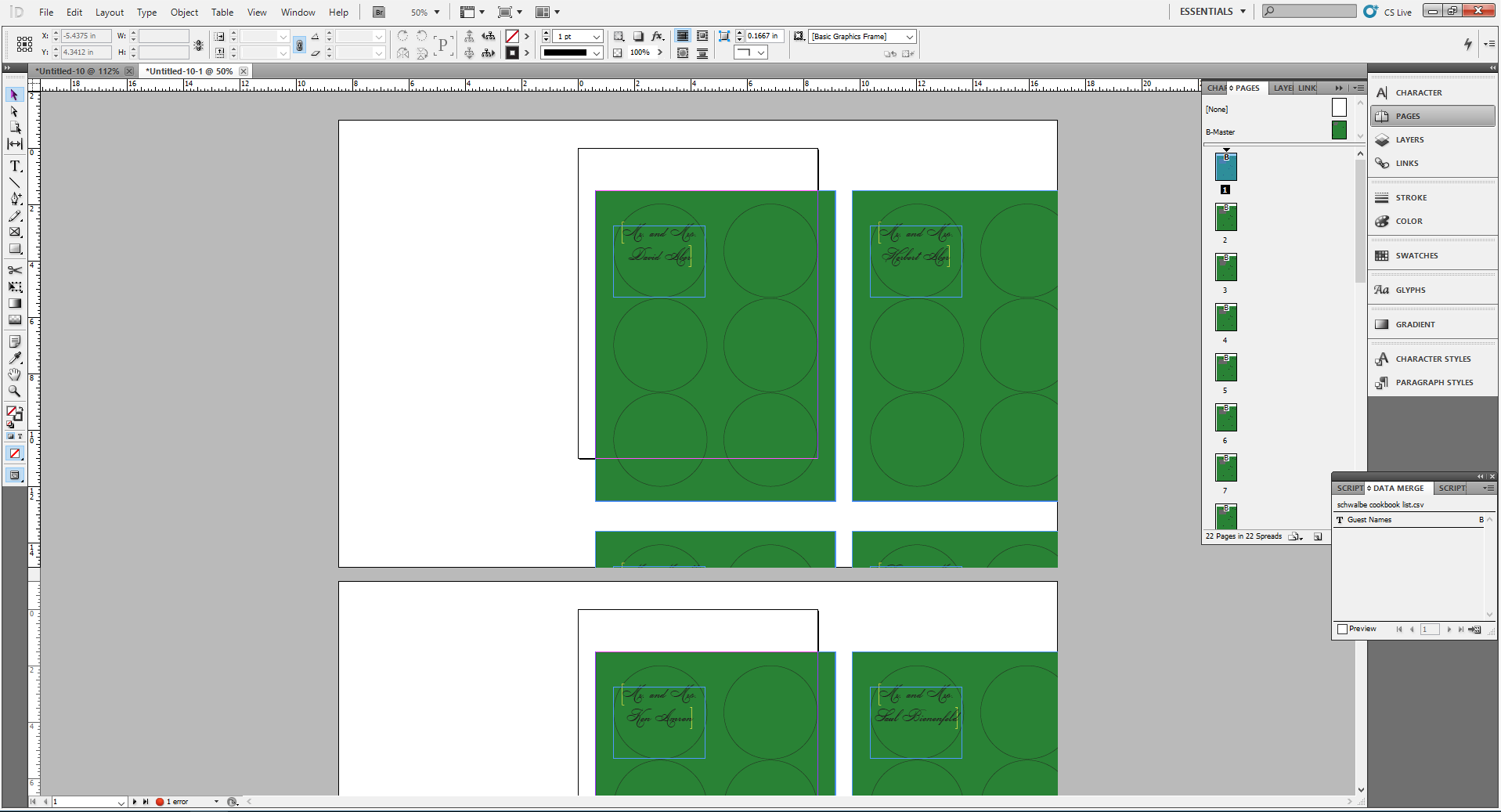
Task: Select the Page tool
Action: coord(14,128)
